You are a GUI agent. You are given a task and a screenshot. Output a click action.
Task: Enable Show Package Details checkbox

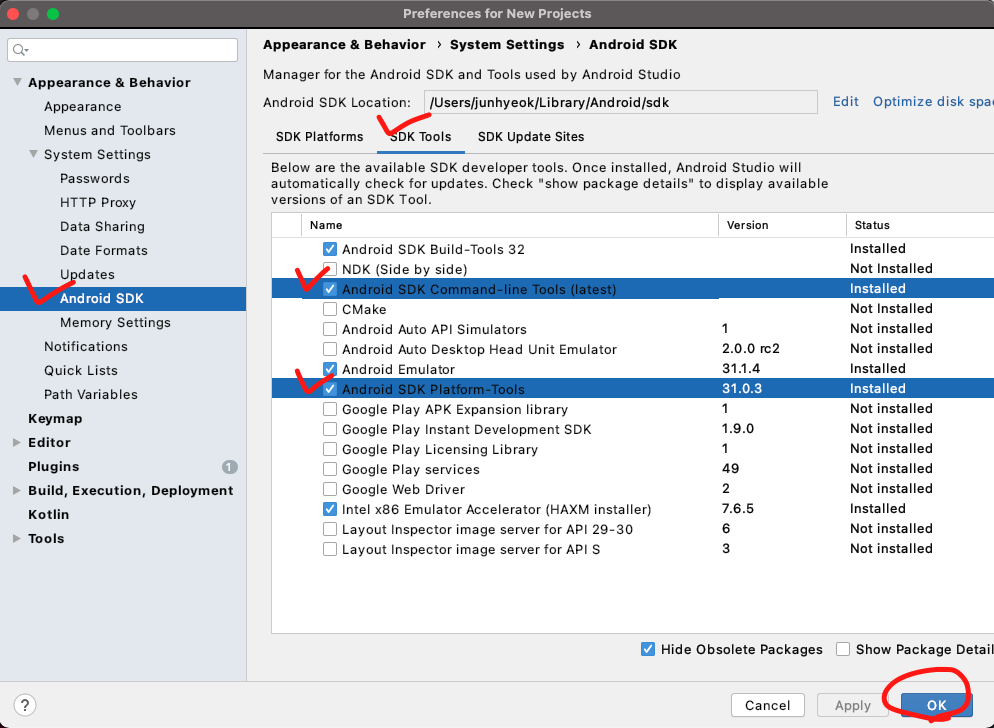(842, 649)
